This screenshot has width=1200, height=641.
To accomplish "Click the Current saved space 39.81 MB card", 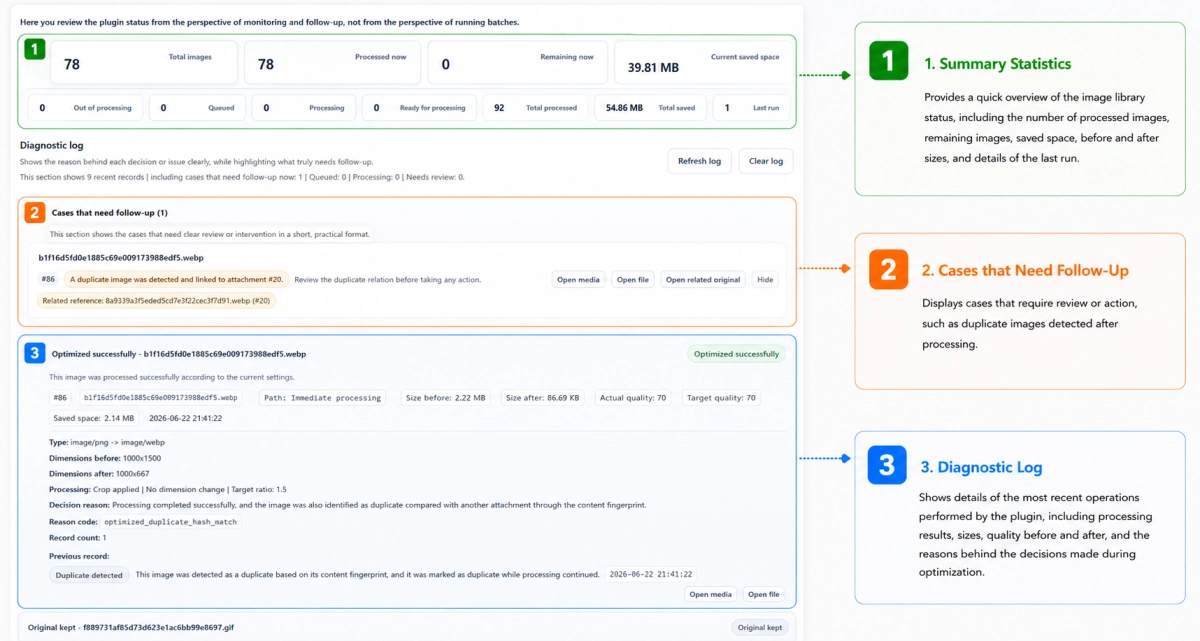I will [702, 63].
